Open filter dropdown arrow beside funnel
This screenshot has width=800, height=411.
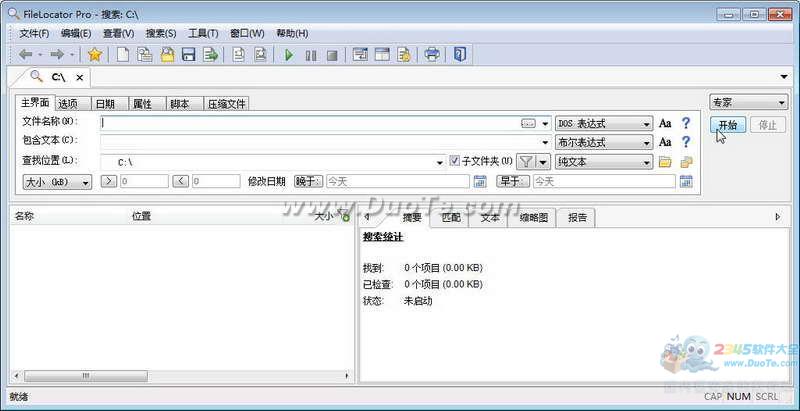point(543,162)
